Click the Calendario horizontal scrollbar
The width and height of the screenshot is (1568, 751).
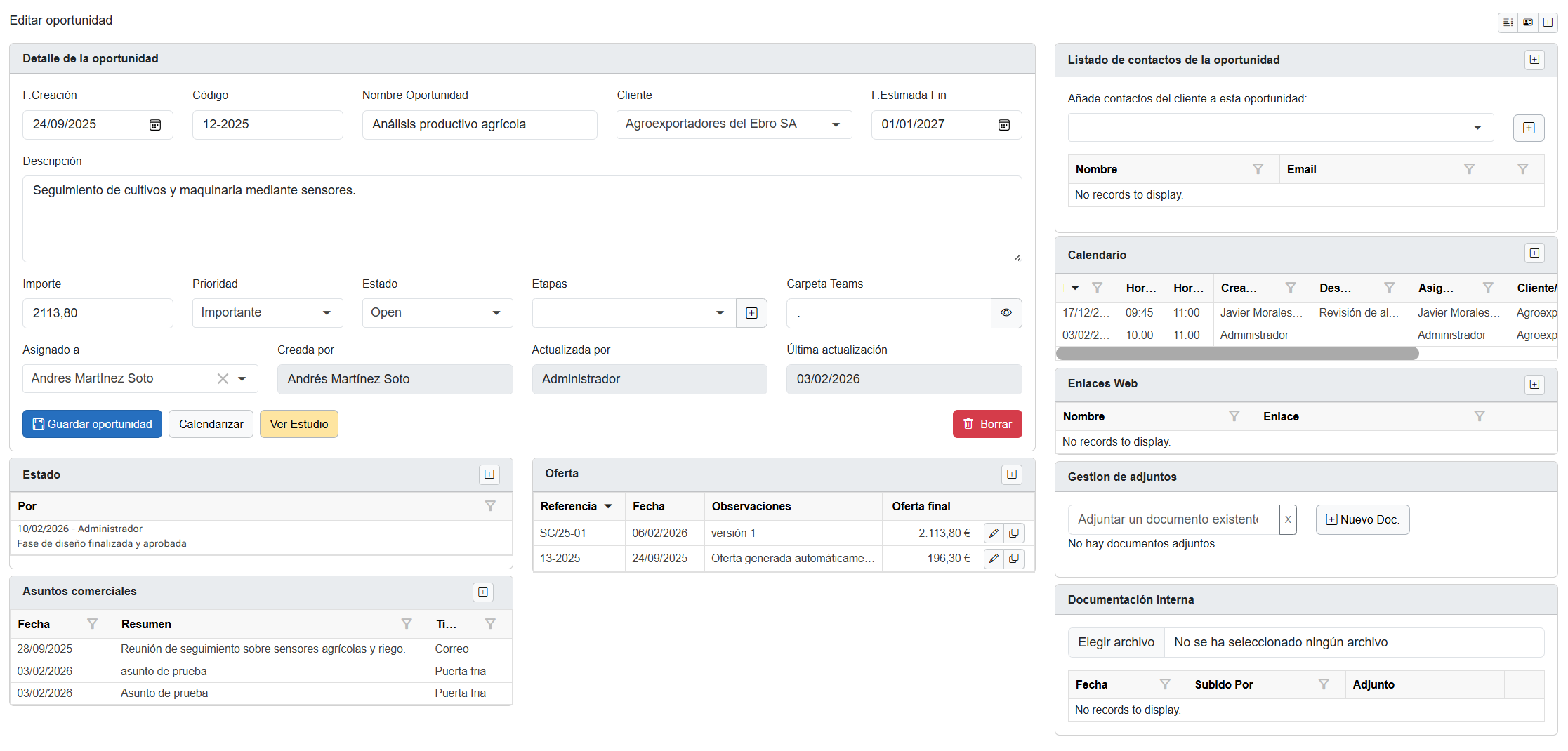1237,354
